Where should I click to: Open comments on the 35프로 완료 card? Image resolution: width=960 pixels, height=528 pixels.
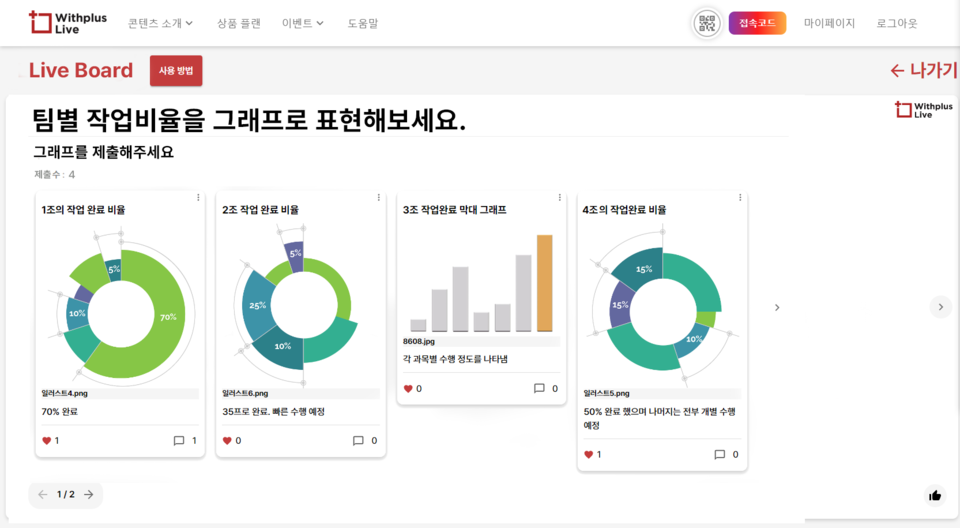click(x=358, y=440)
